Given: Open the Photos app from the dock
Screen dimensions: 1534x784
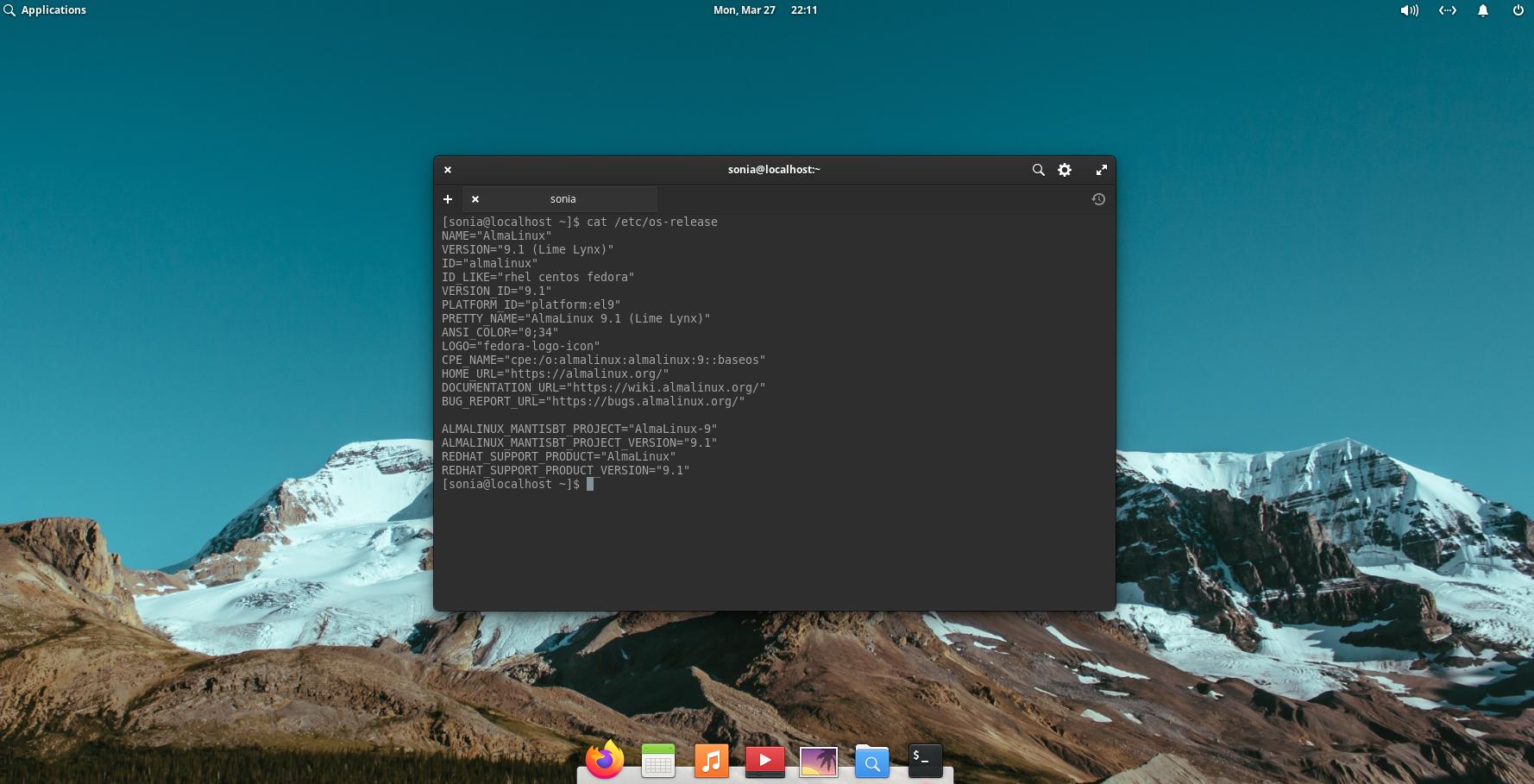Looking at the screenshot, I should pyautogui.click(x=819, y=761).
